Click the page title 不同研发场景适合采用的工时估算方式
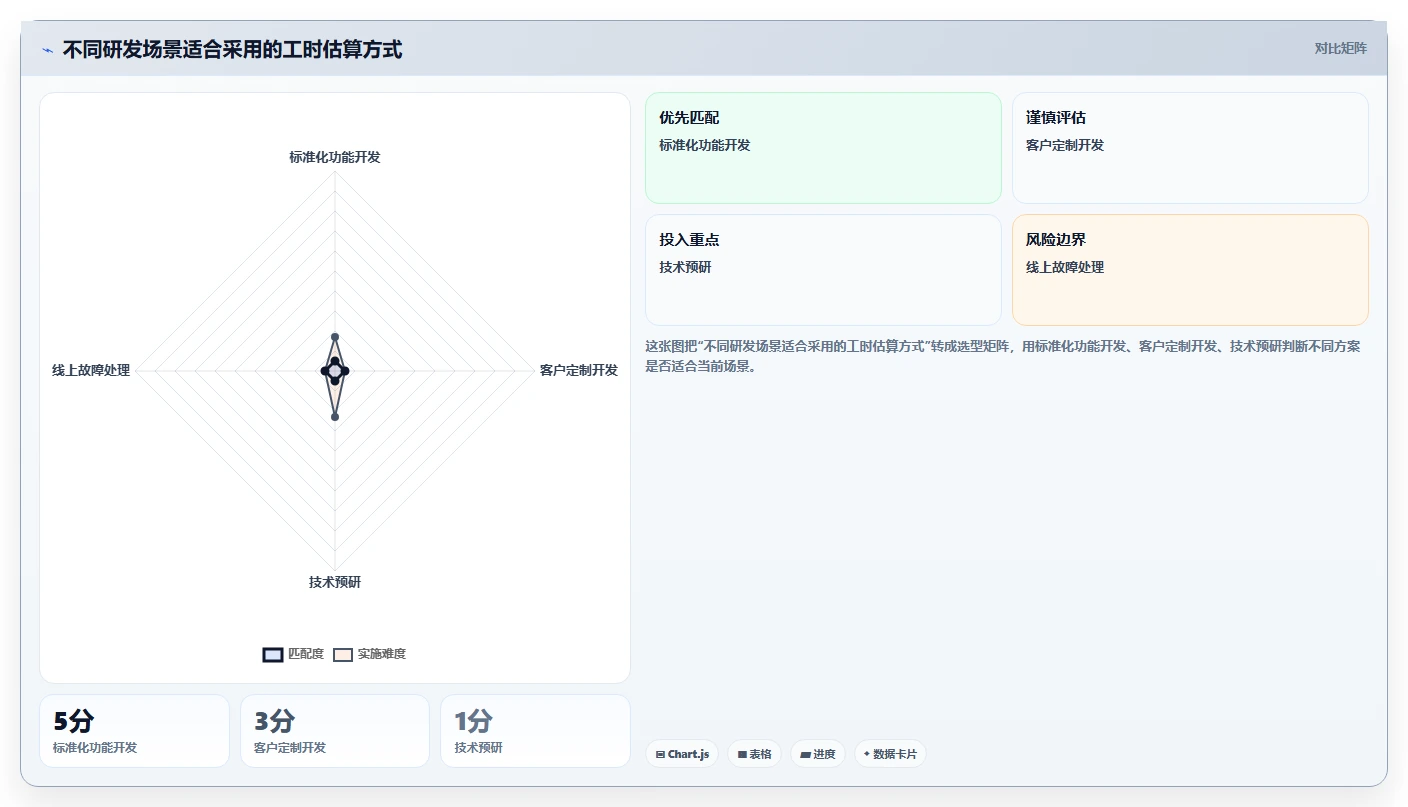 233,50
